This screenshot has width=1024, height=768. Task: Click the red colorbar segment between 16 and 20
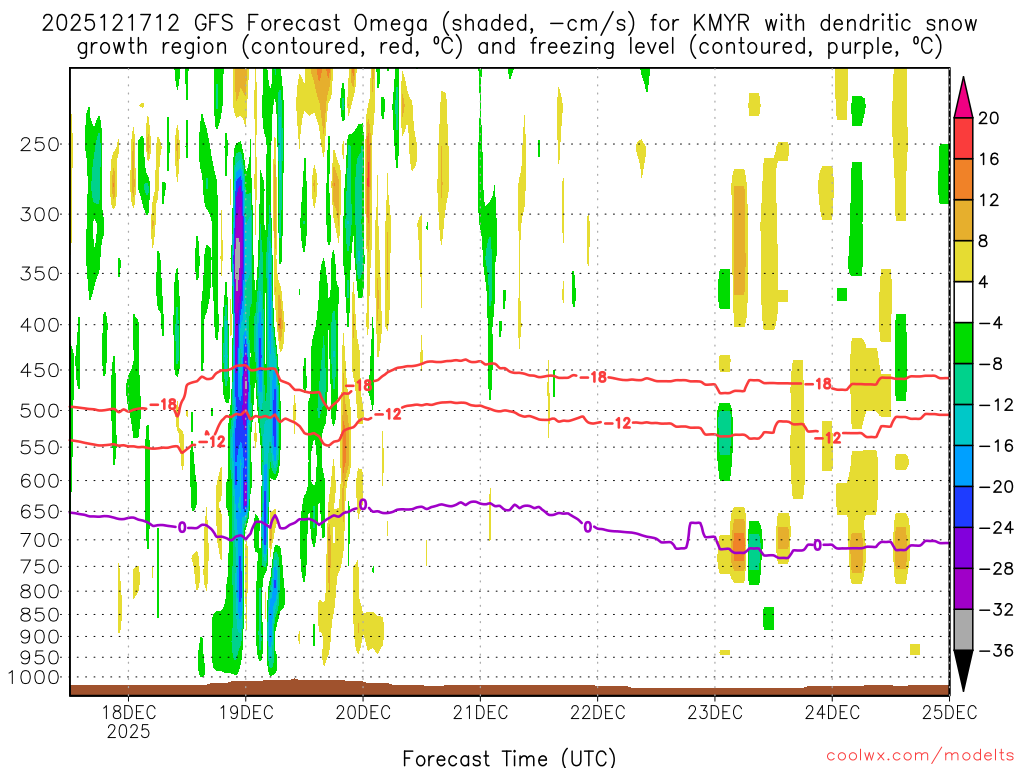tap(963, 138)
